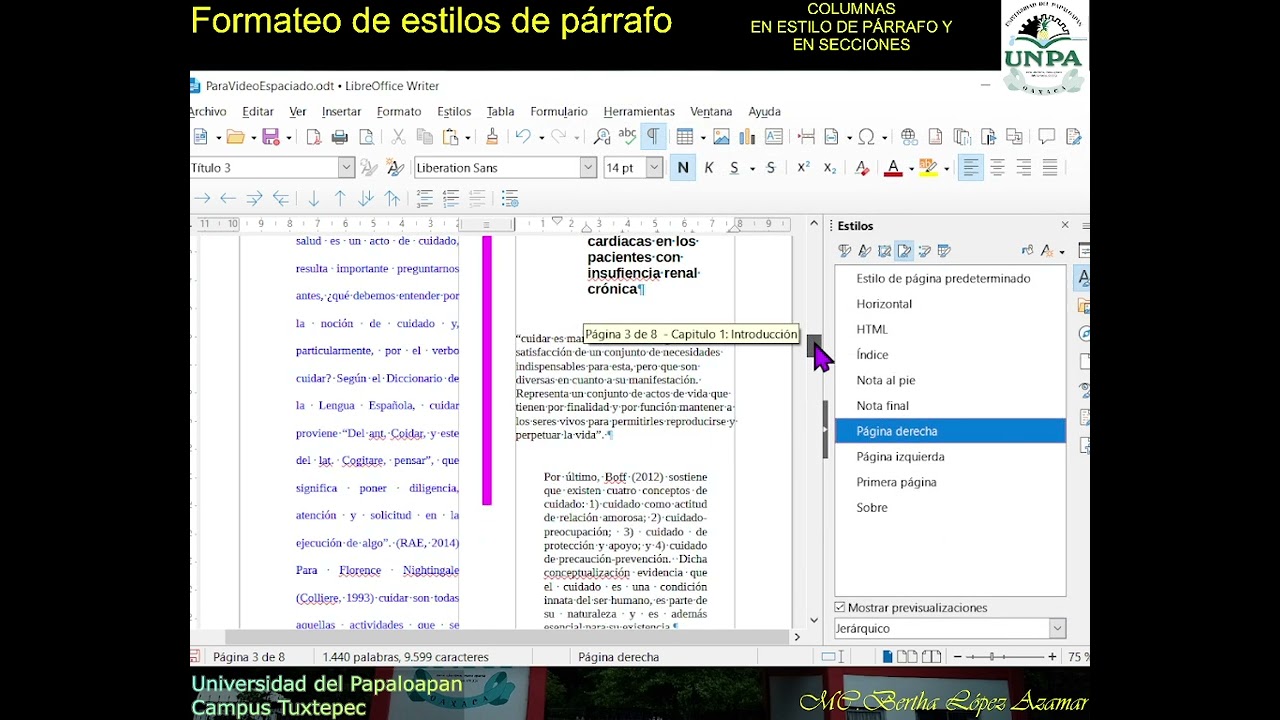
Task: Show Frame Styles in Estilos panel
Action: click(885, 251)
